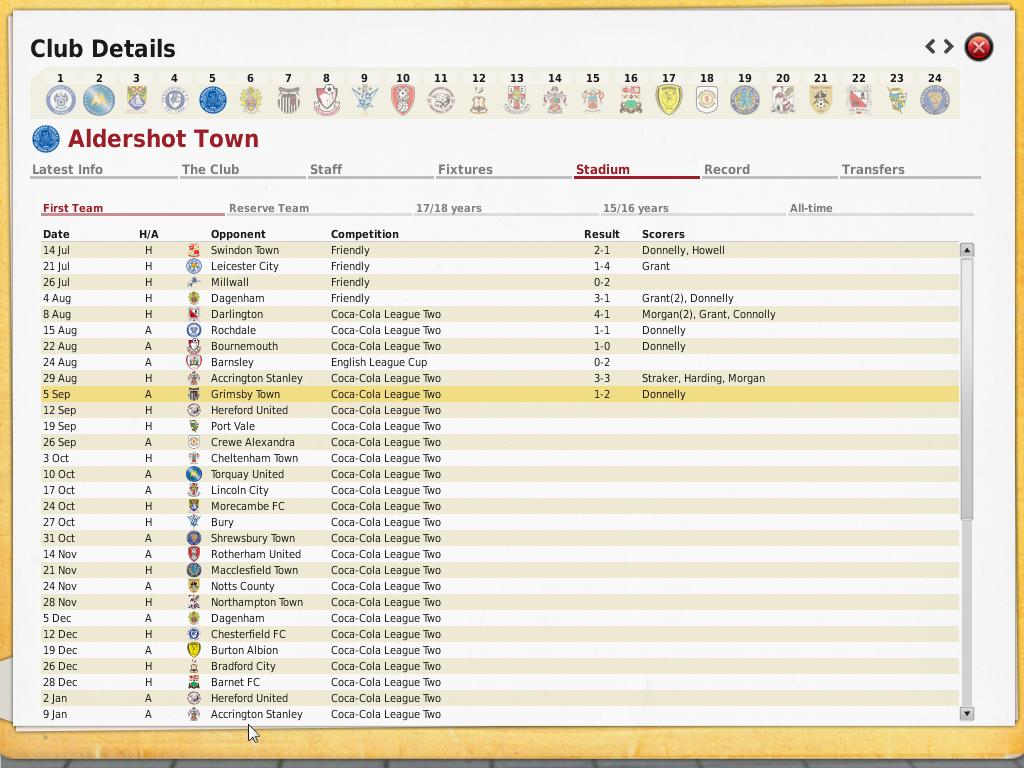Viewport: 1024px width, 768px height.
Task: Choose club badge number 17 in badge row
Action: [668, 99]
